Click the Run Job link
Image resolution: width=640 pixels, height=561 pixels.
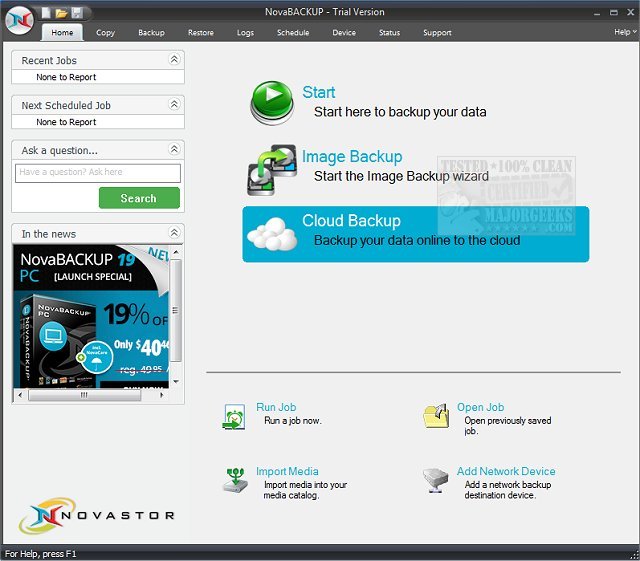tap(276, 407)
